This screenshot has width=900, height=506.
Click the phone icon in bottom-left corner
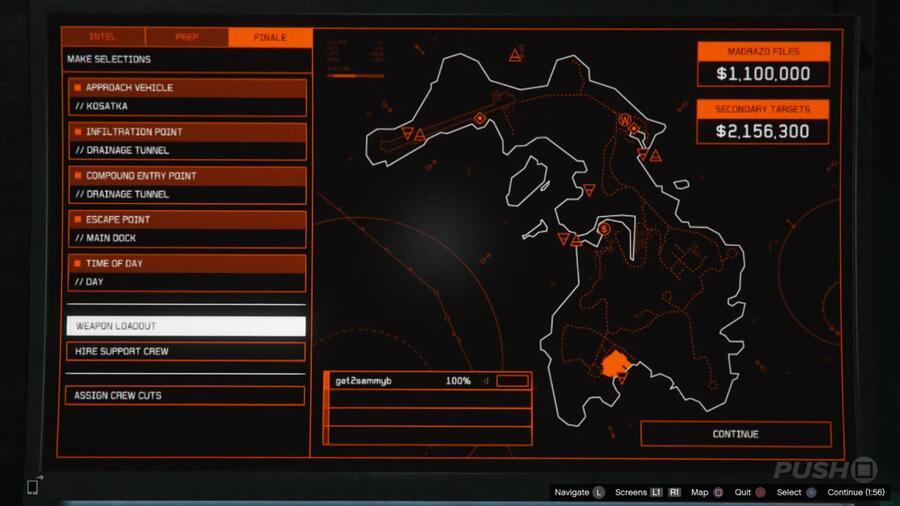pyautogui.click(x=34, y=486)
